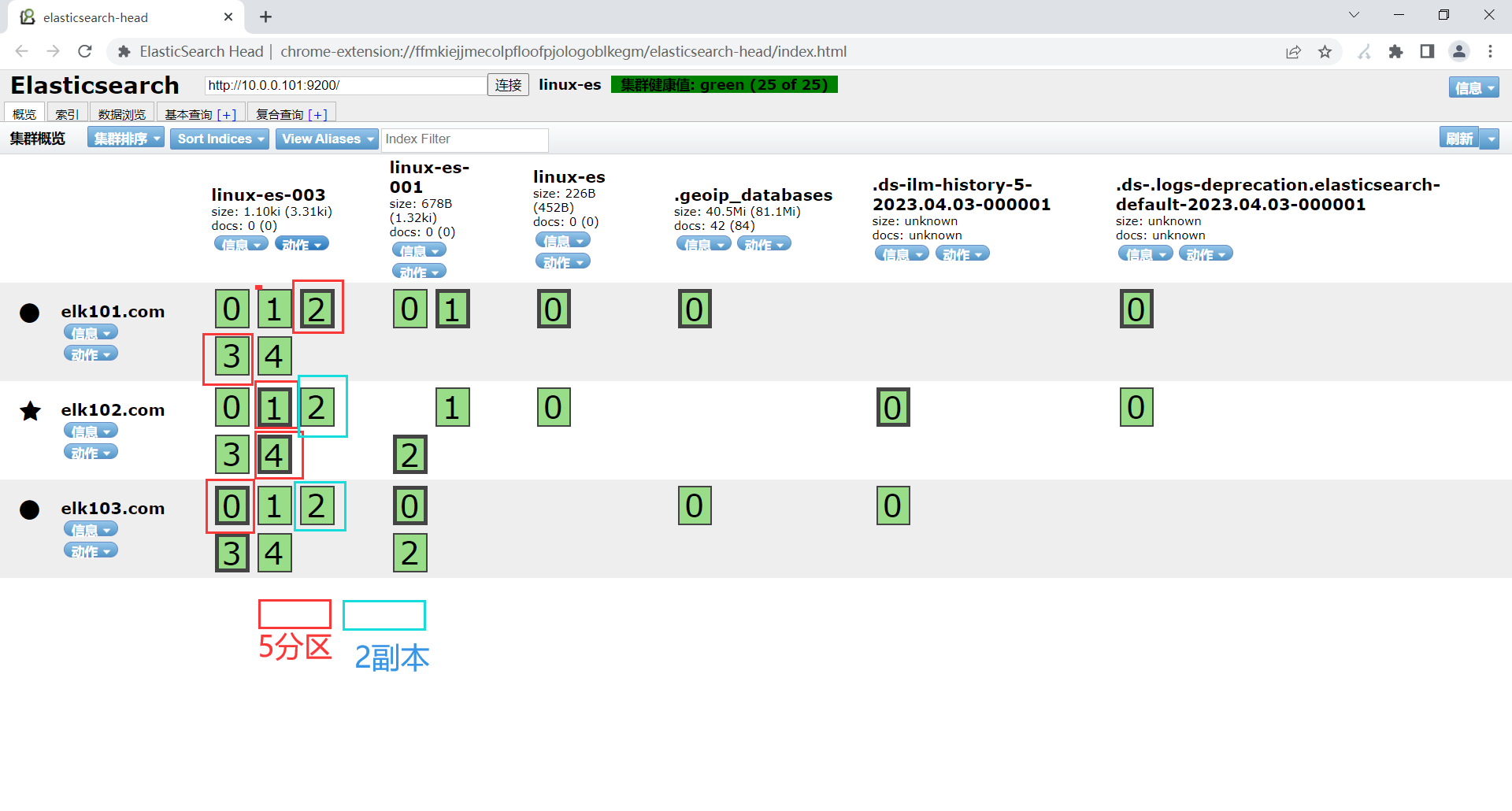Open 信息 dropdown for .ds-.logs-deprecation index
Image resolution: width=1512 pixels, height=811 pixels.
point(1145,254)
